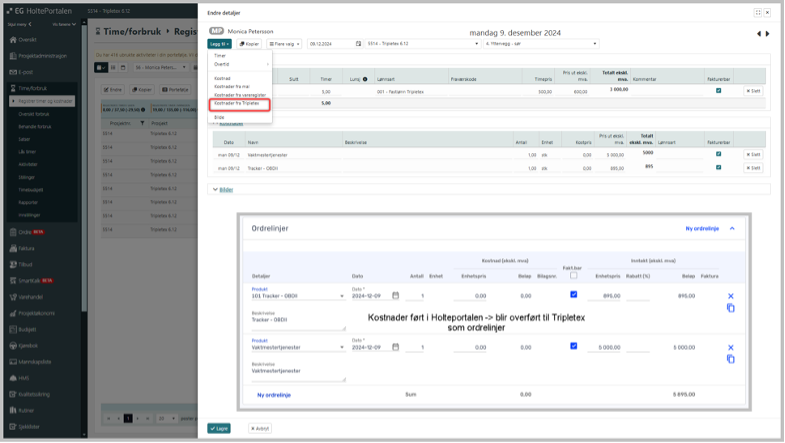Open Varehandel cart icon in sidebar
The width and height of the screenshot is (785, 443).
(13, 296)
